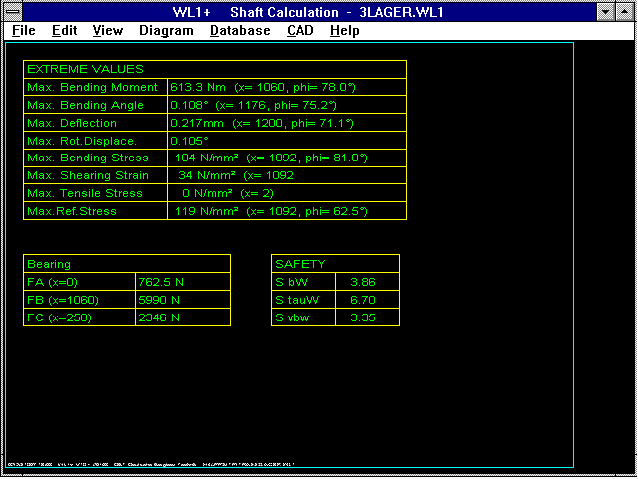Open the File menu
This screenshot has height=479, width=638.
[x=24, y=30]
